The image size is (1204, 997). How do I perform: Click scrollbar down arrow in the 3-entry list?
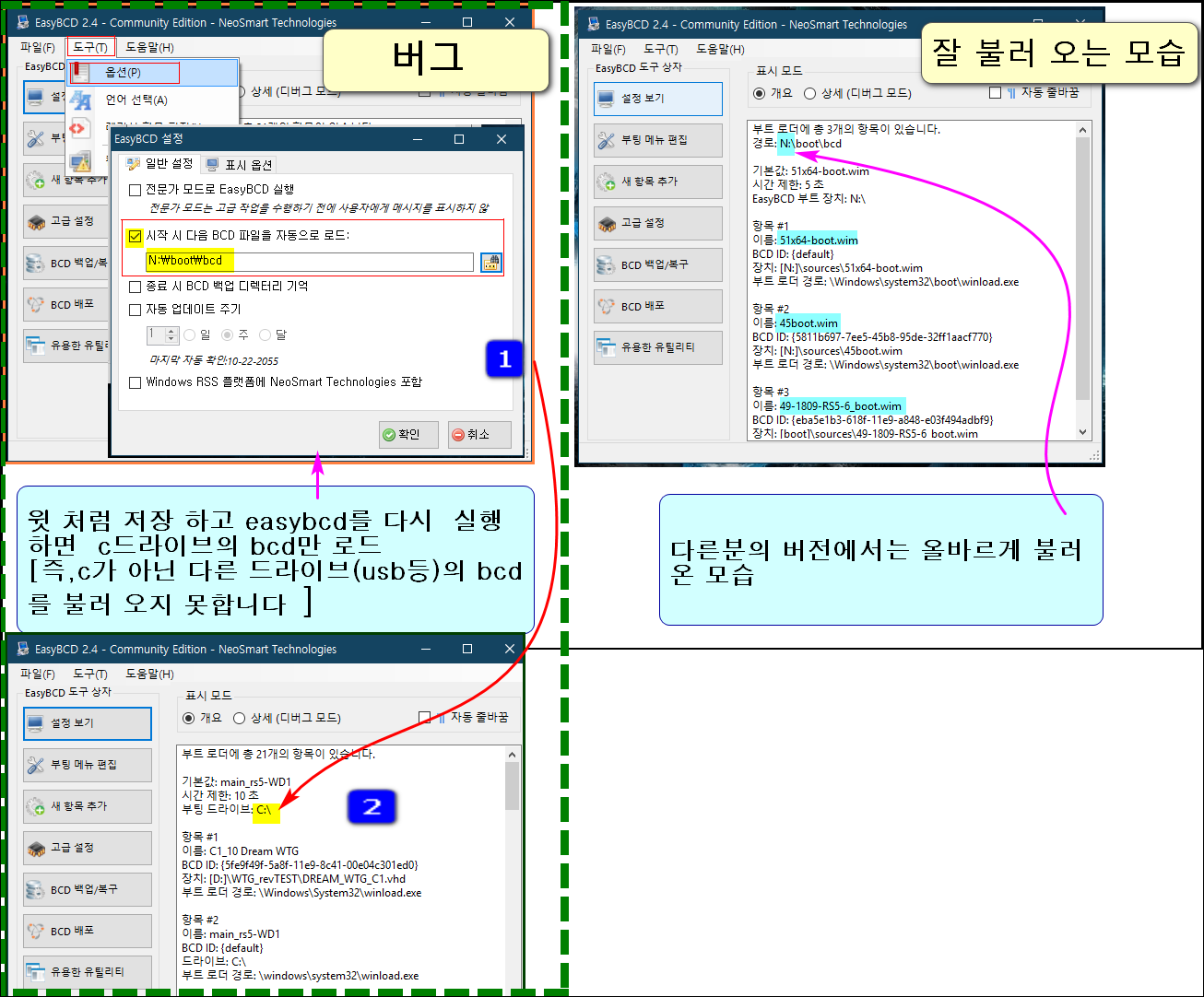pos(1083,432)
